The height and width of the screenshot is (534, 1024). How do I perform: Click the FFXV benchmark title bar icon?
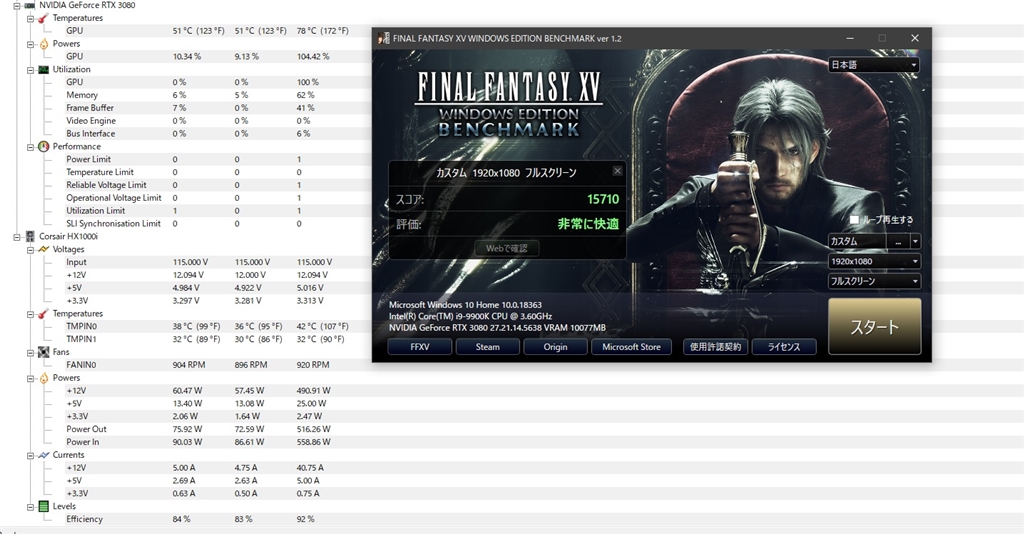383,39
